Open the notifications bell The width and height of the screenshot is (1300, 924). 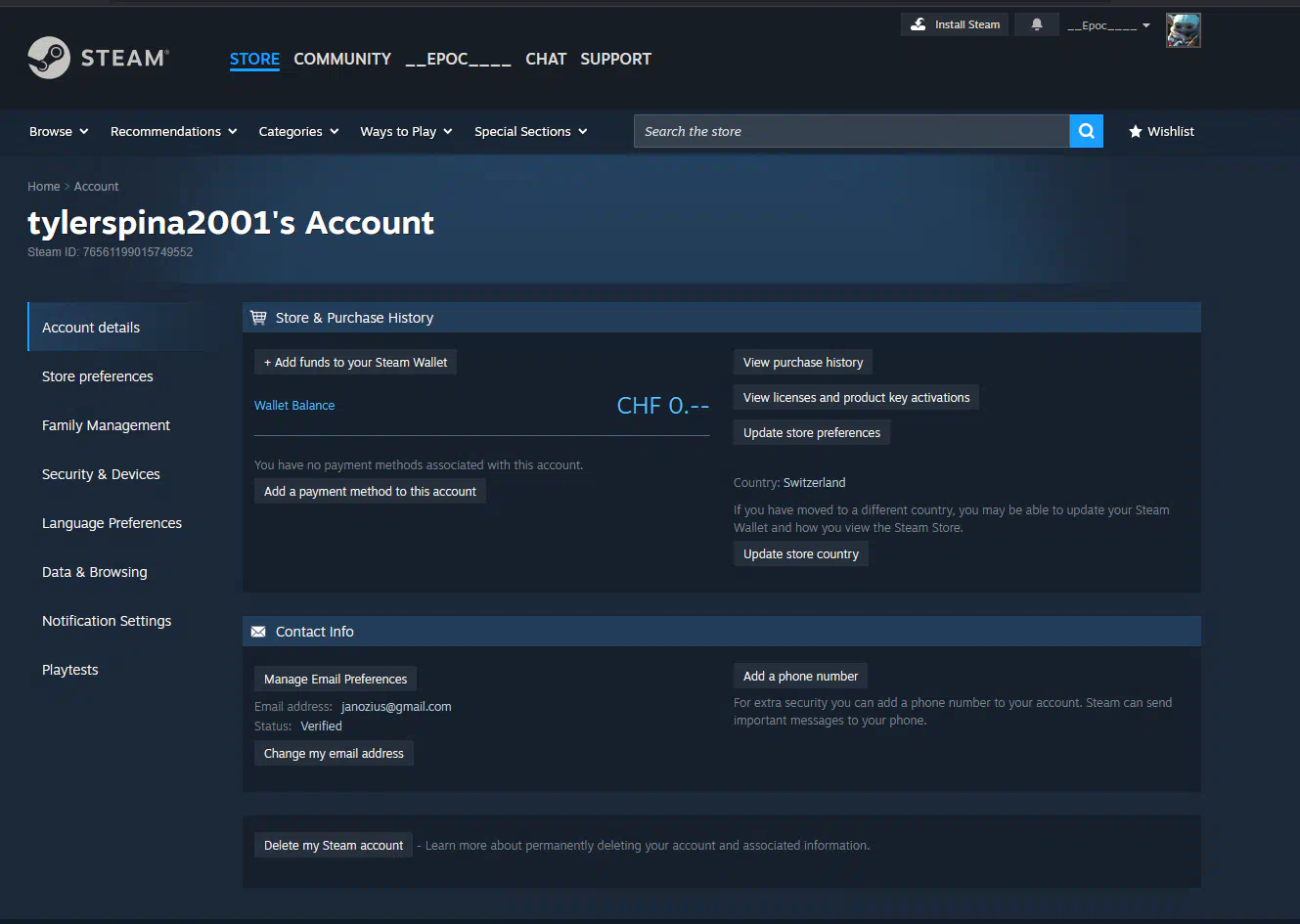pos(1037,24)
